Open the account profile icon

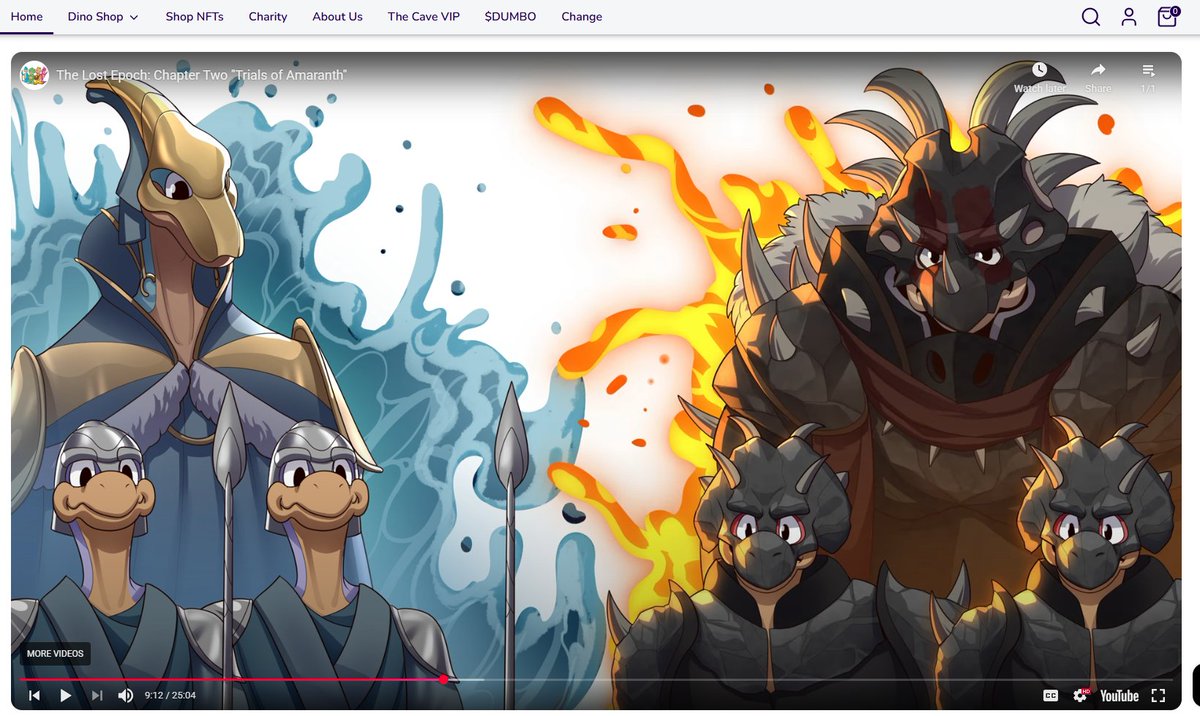click(x=1129, y=17)
